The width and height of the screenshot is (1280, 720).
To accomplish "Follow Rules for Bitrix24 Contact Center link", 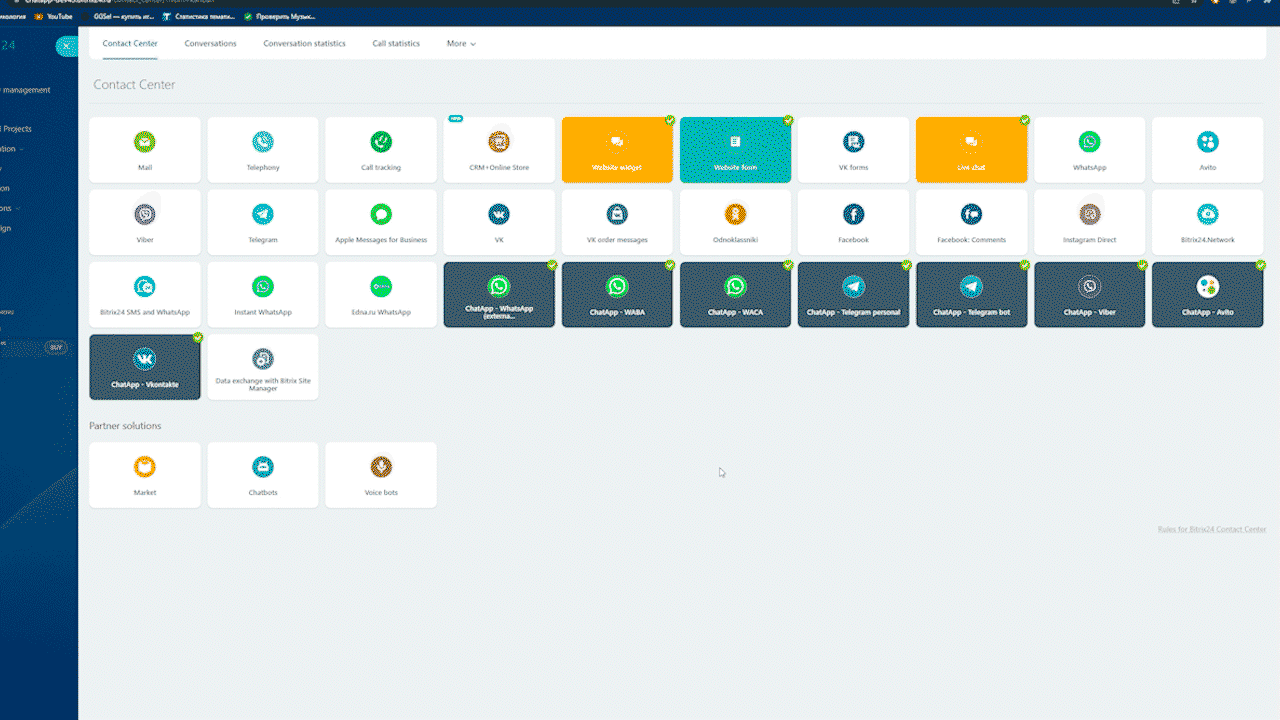I will (1211, 529).
